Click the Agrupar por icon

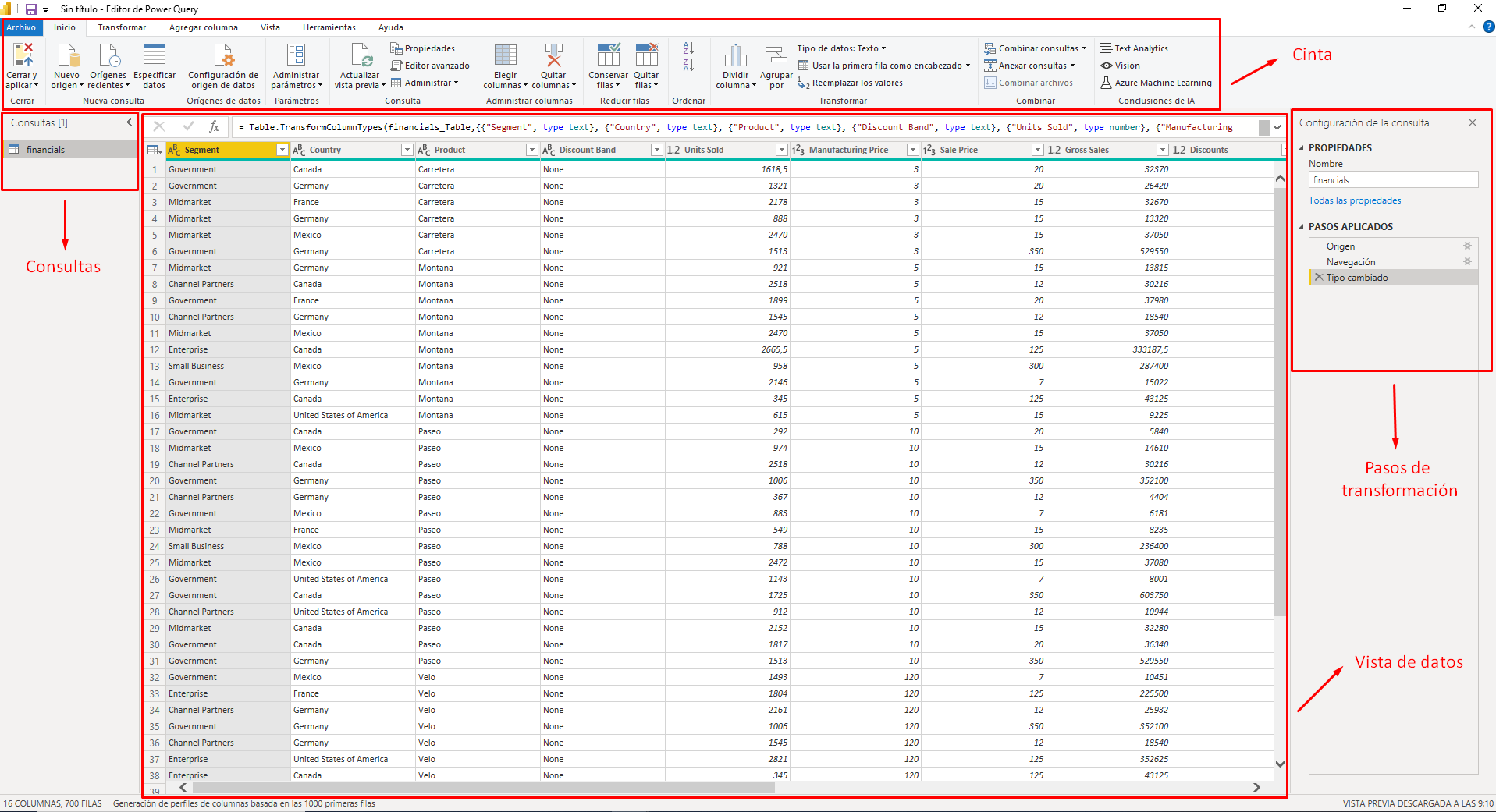776,56
